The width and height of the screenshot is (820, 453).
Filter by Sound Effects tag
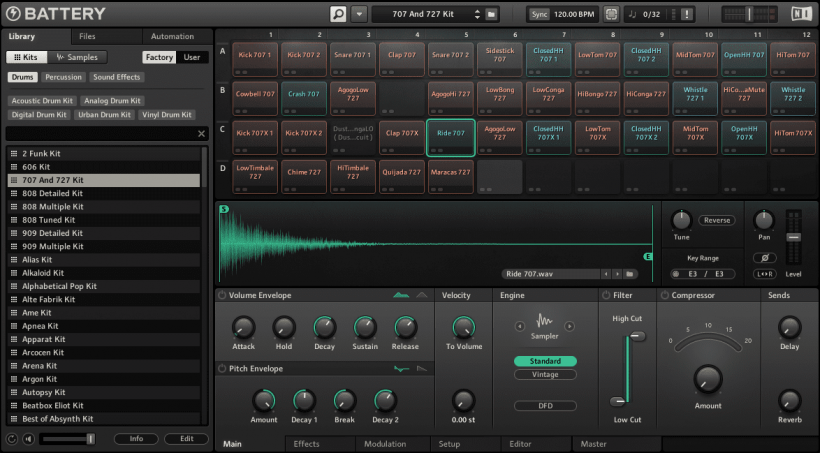point(117,77)
